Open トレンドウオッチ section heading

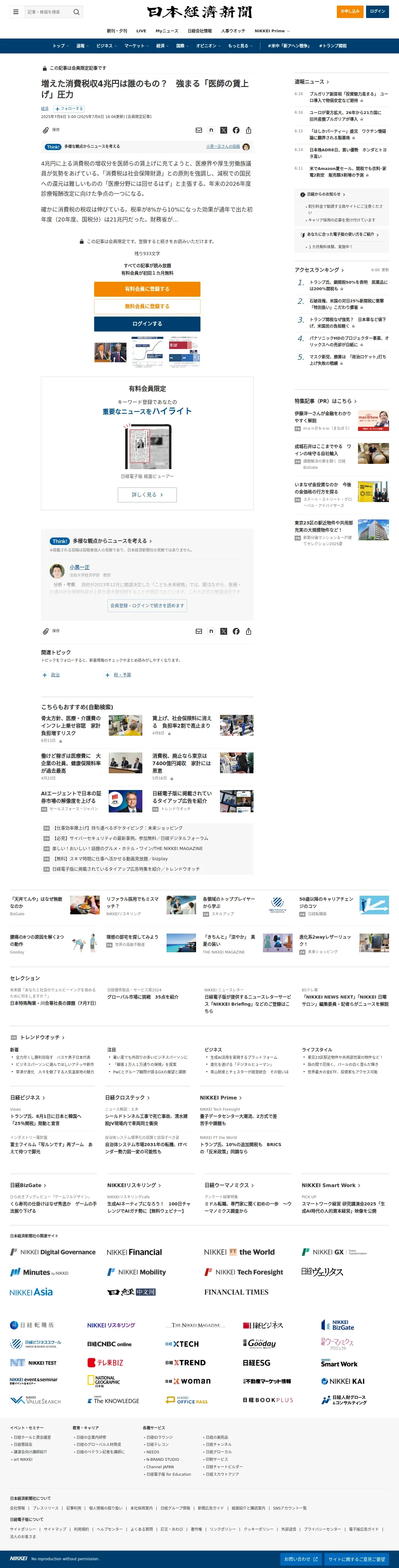(42, 1037)
